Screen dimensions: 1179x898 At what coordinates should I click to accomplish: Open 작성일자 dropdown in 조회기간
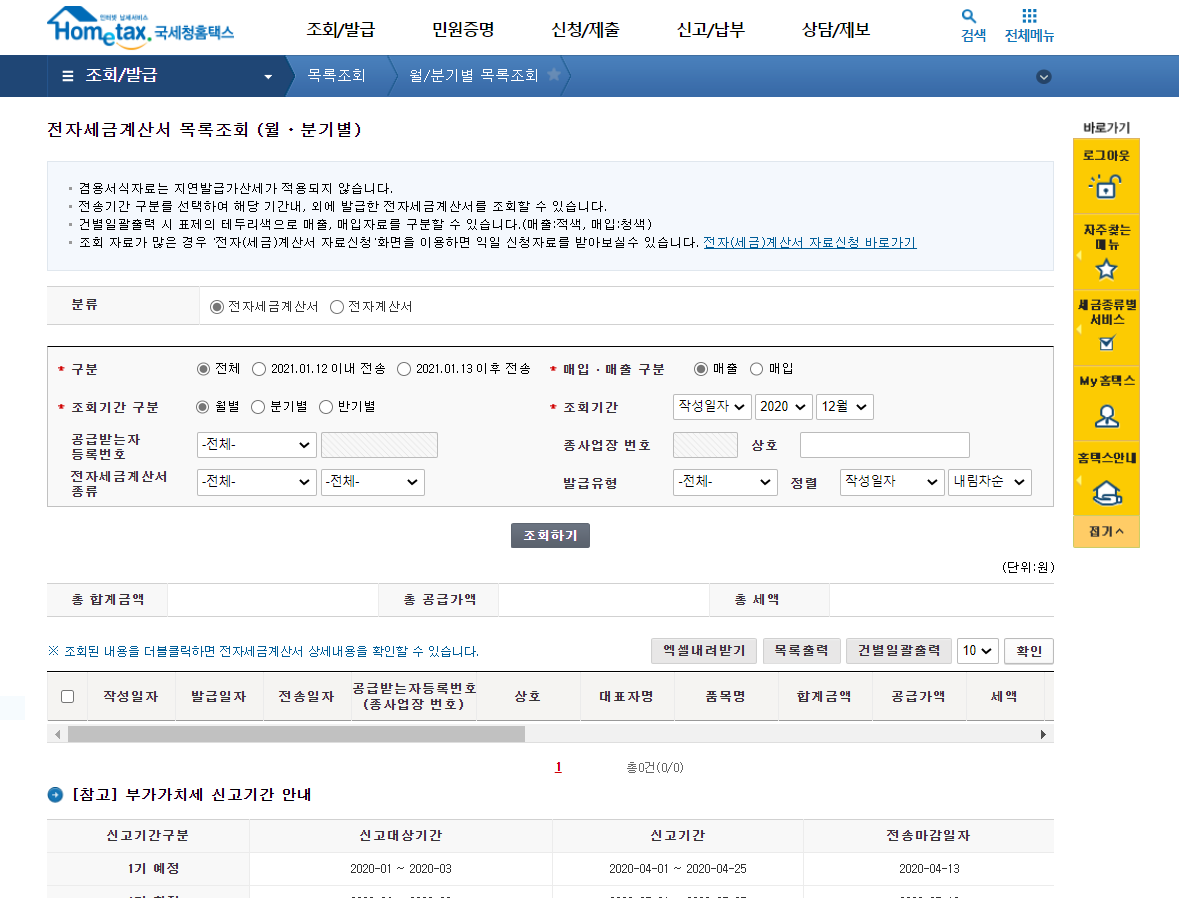point(711,407)
